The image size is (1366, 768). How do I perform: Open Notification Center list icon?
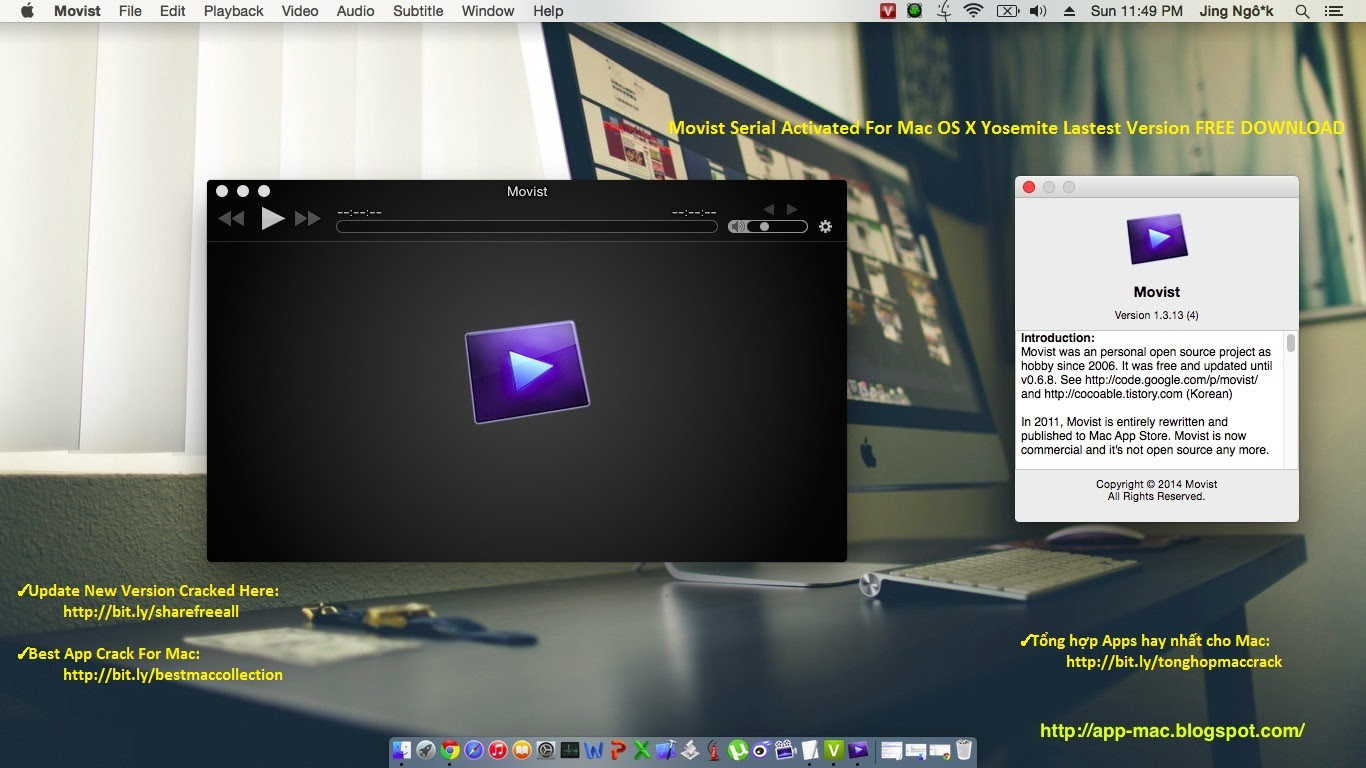pos(1333,11)
